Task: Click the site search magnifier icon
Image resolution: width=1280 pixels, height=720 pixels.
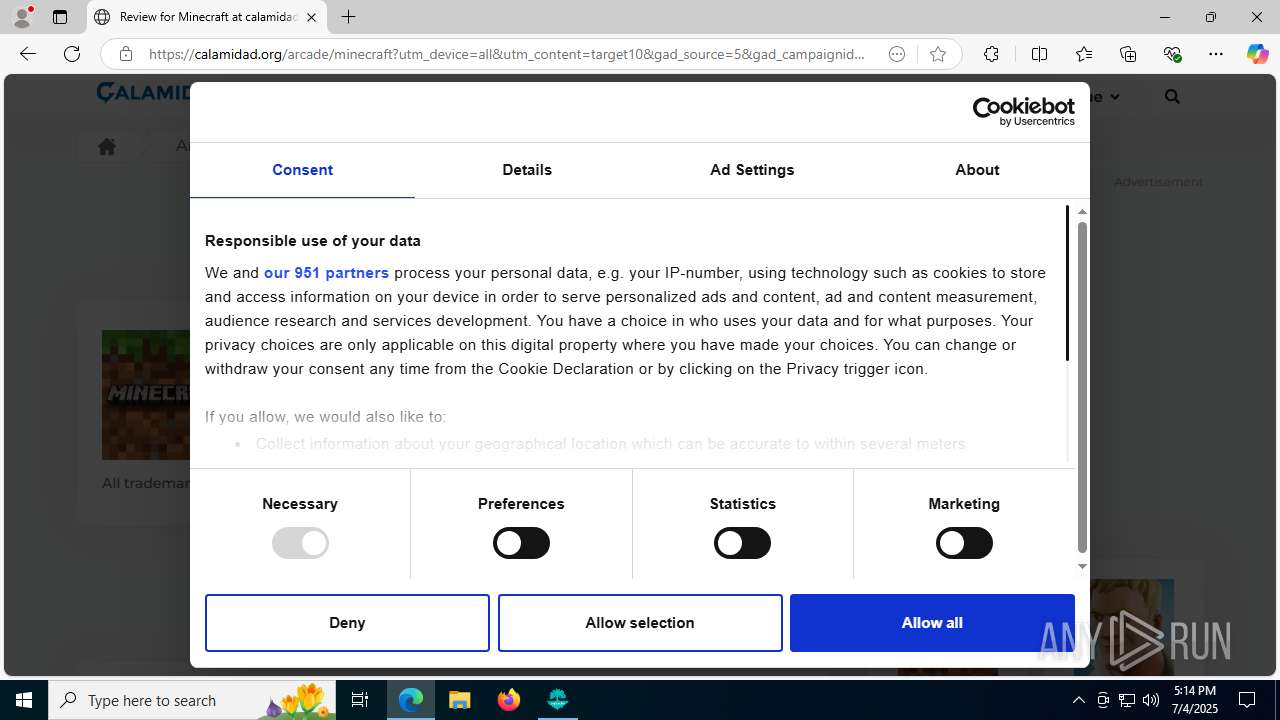Action: click(x=1172, y=97)
